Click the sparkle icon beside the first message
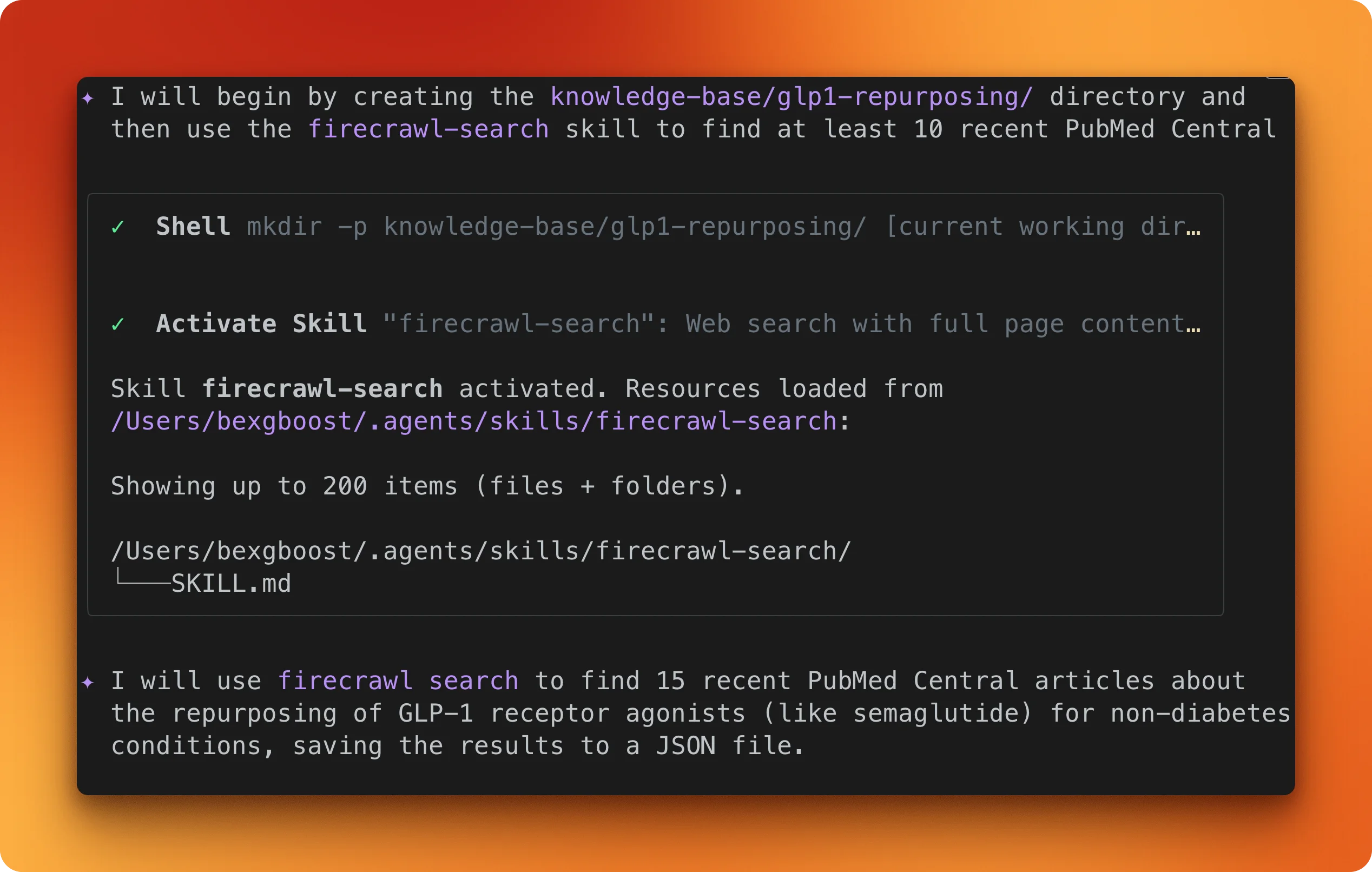Screen dimensions: 1372x872 click(88, 97)
